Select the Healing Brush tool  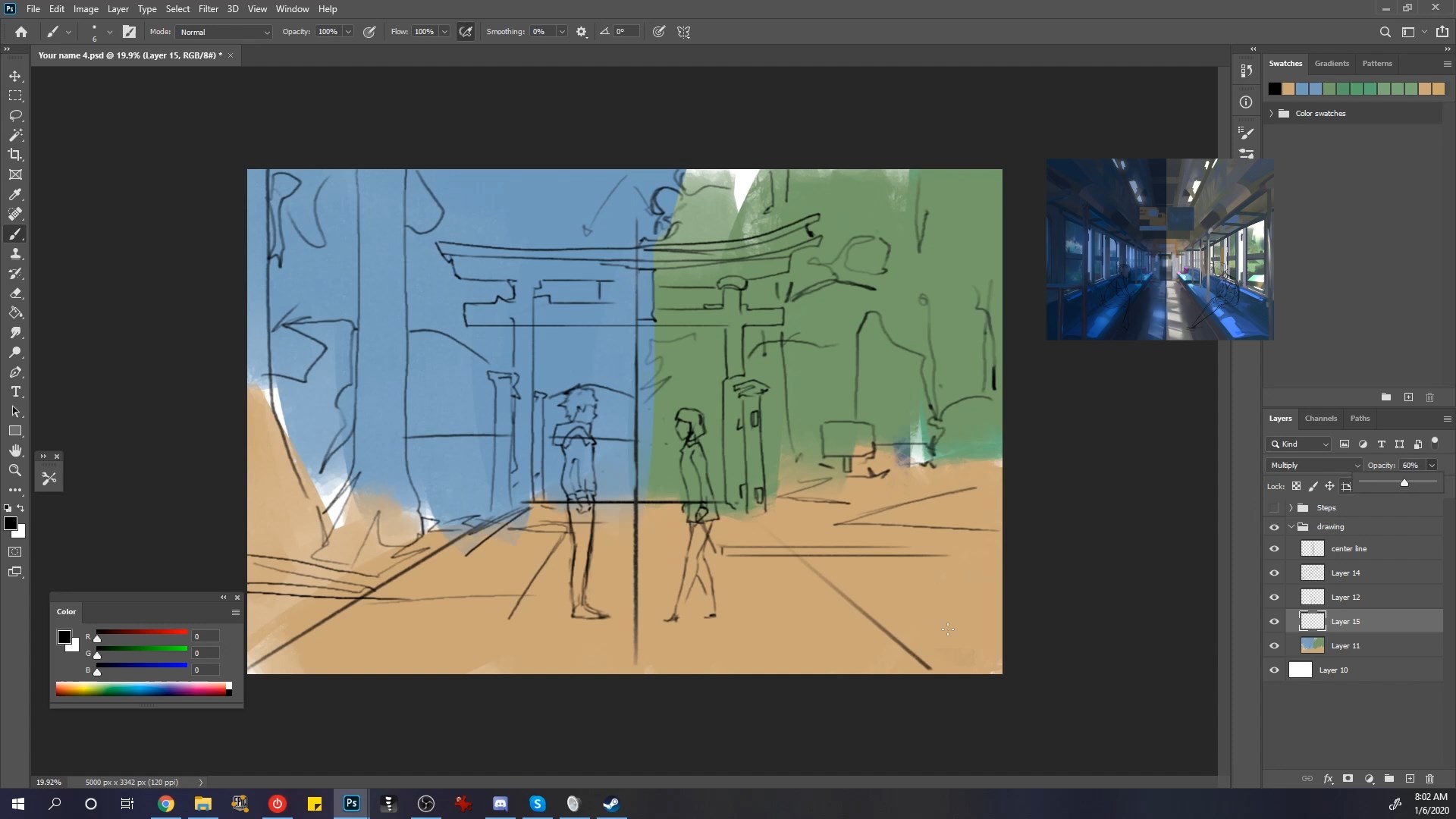(x=15, y=214)
